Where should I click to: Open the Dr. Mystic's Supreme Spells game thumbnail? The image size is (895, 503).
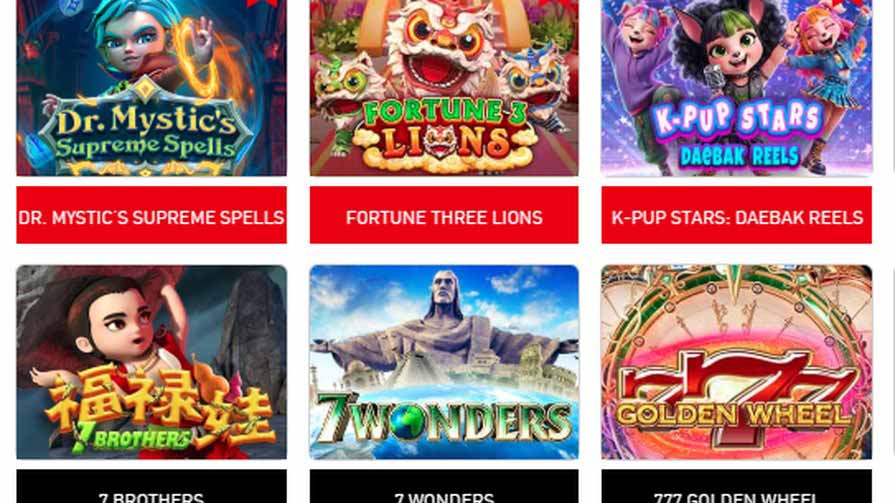[x=151, y=87]
